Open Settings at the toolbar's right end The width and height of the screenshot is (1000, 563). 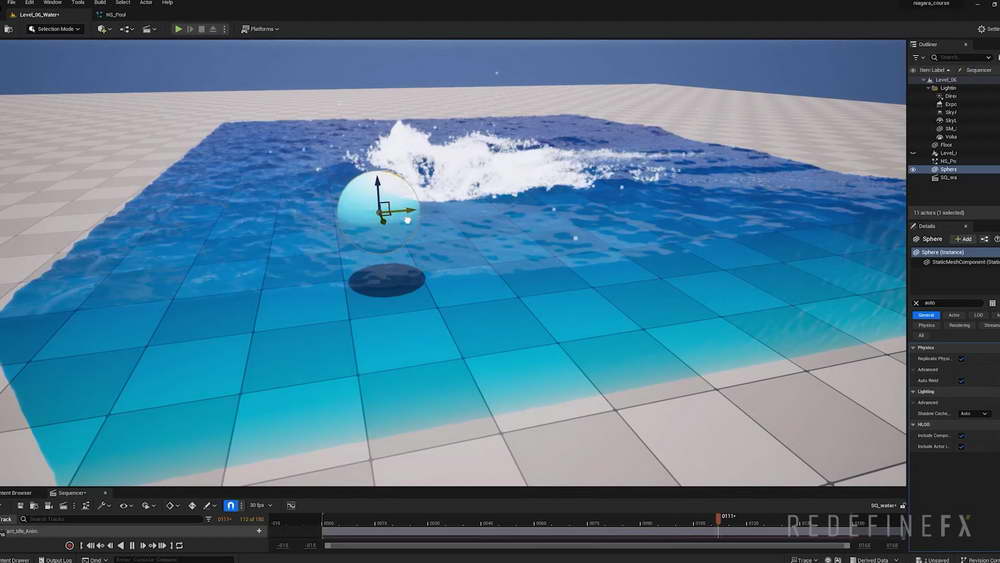coord(988,29)
